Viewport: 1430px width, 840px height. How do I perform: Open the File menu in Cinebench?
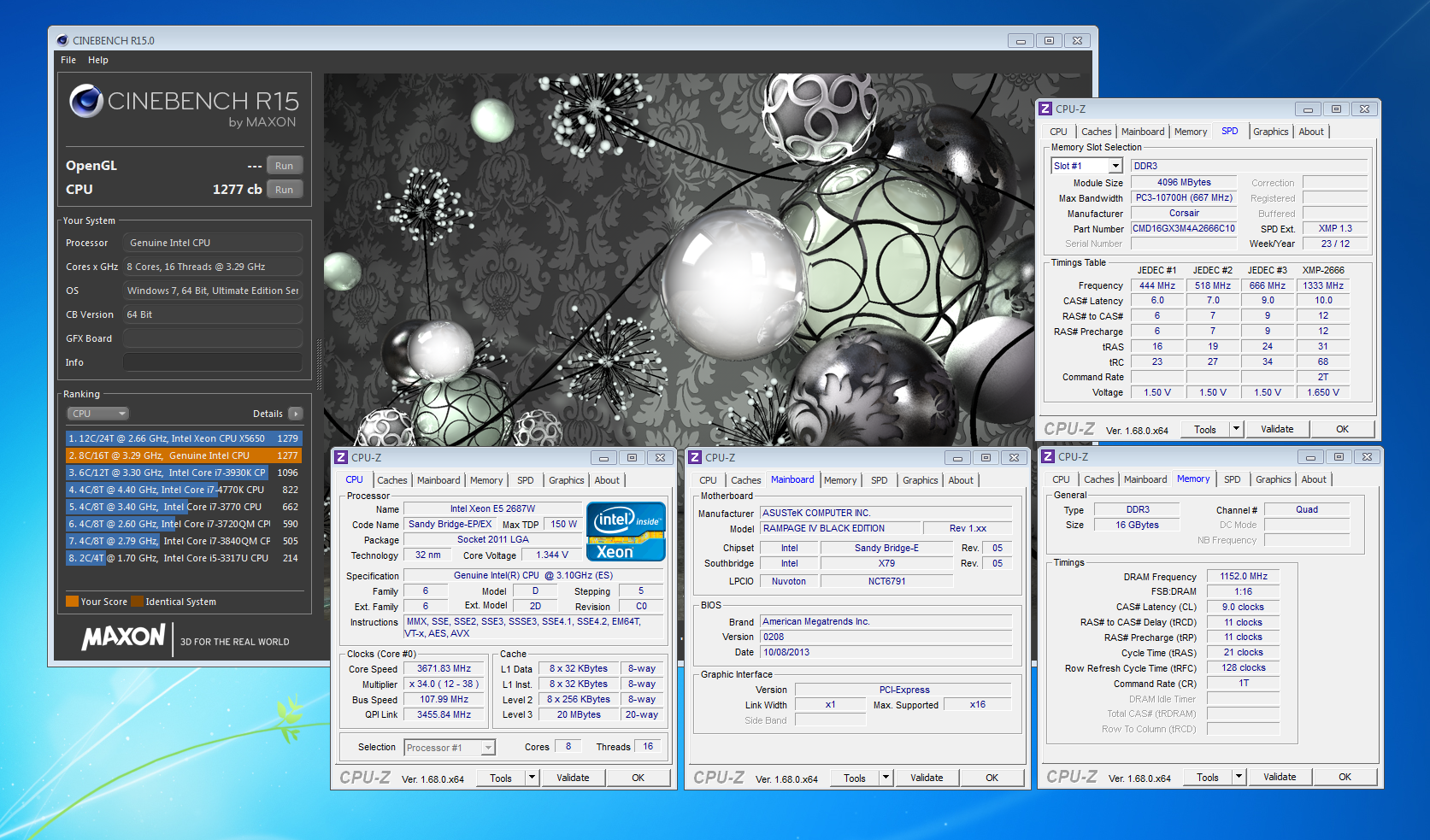68,60
